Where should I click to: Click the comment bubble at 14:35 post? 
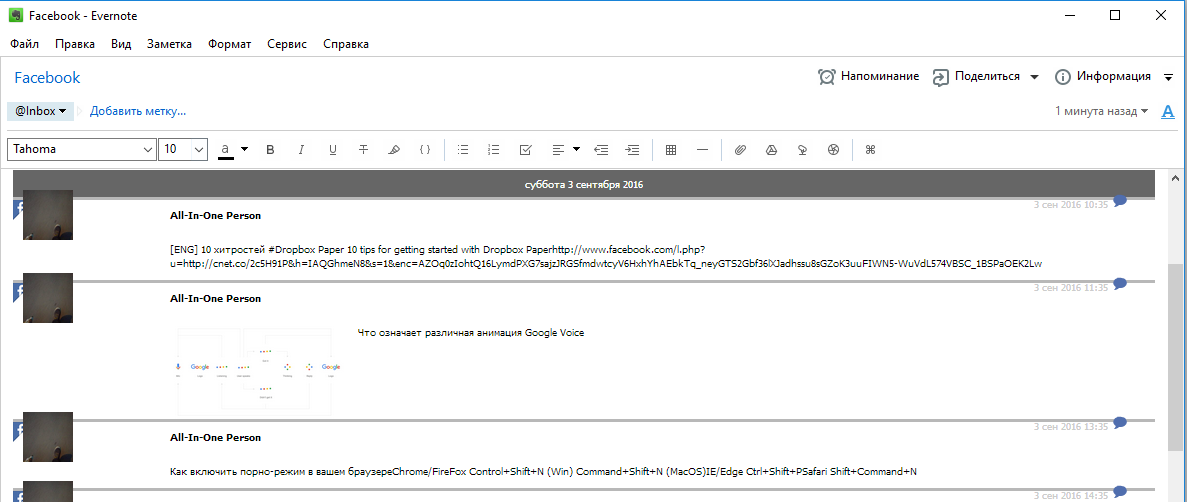point(1120,491)
